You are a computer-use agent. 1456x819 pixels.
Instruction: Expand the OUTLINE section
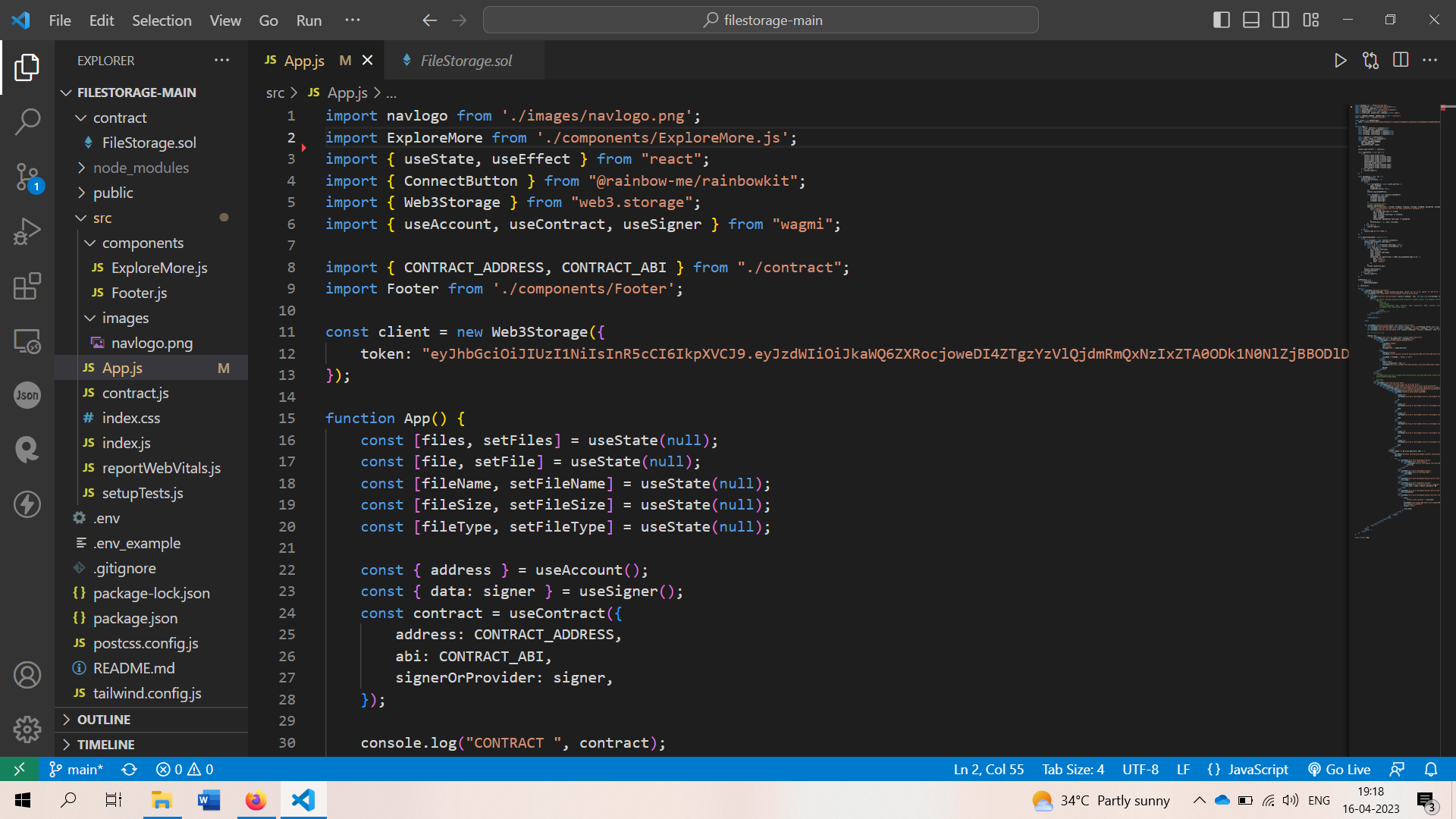tap(104, 720)
